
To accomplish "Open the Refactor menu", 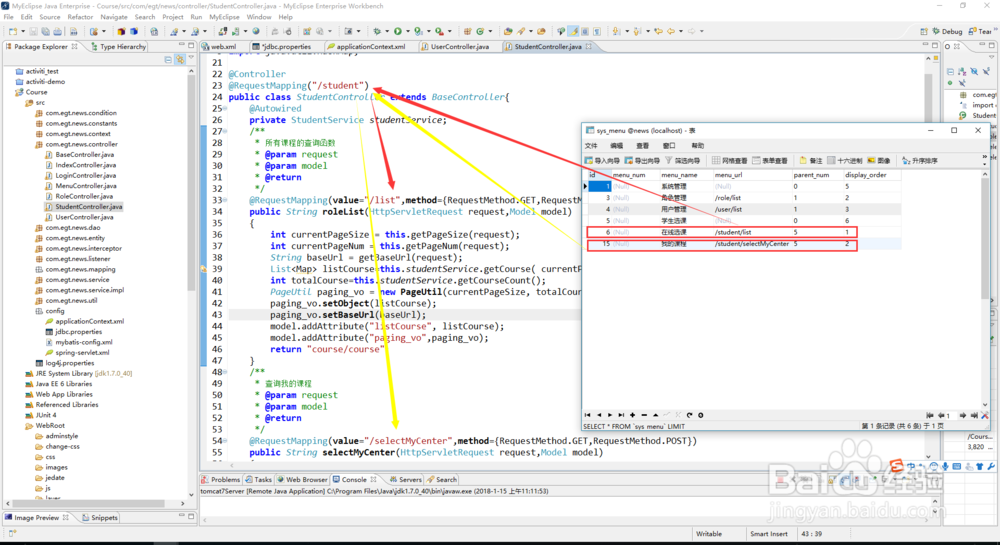I will [80, 17].
